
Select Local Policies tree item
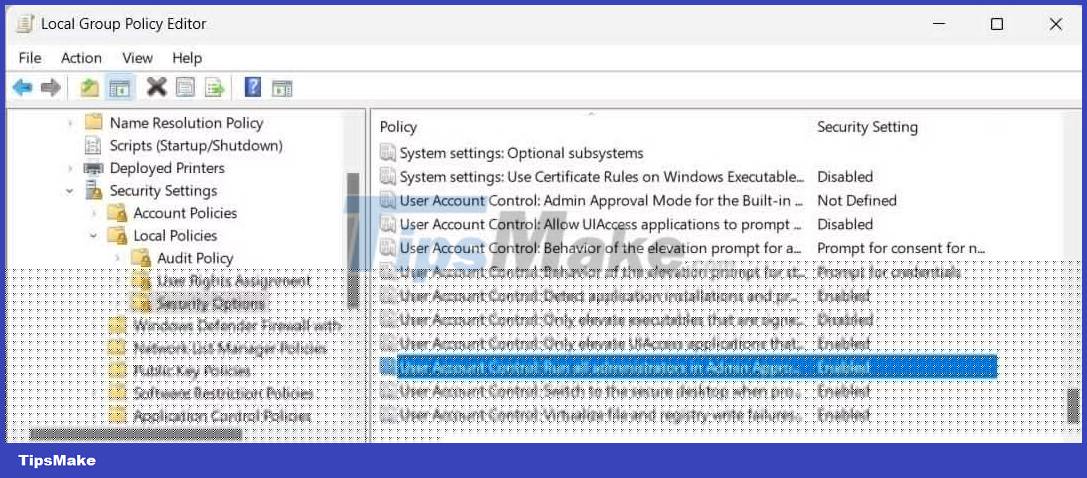[175, 236]
